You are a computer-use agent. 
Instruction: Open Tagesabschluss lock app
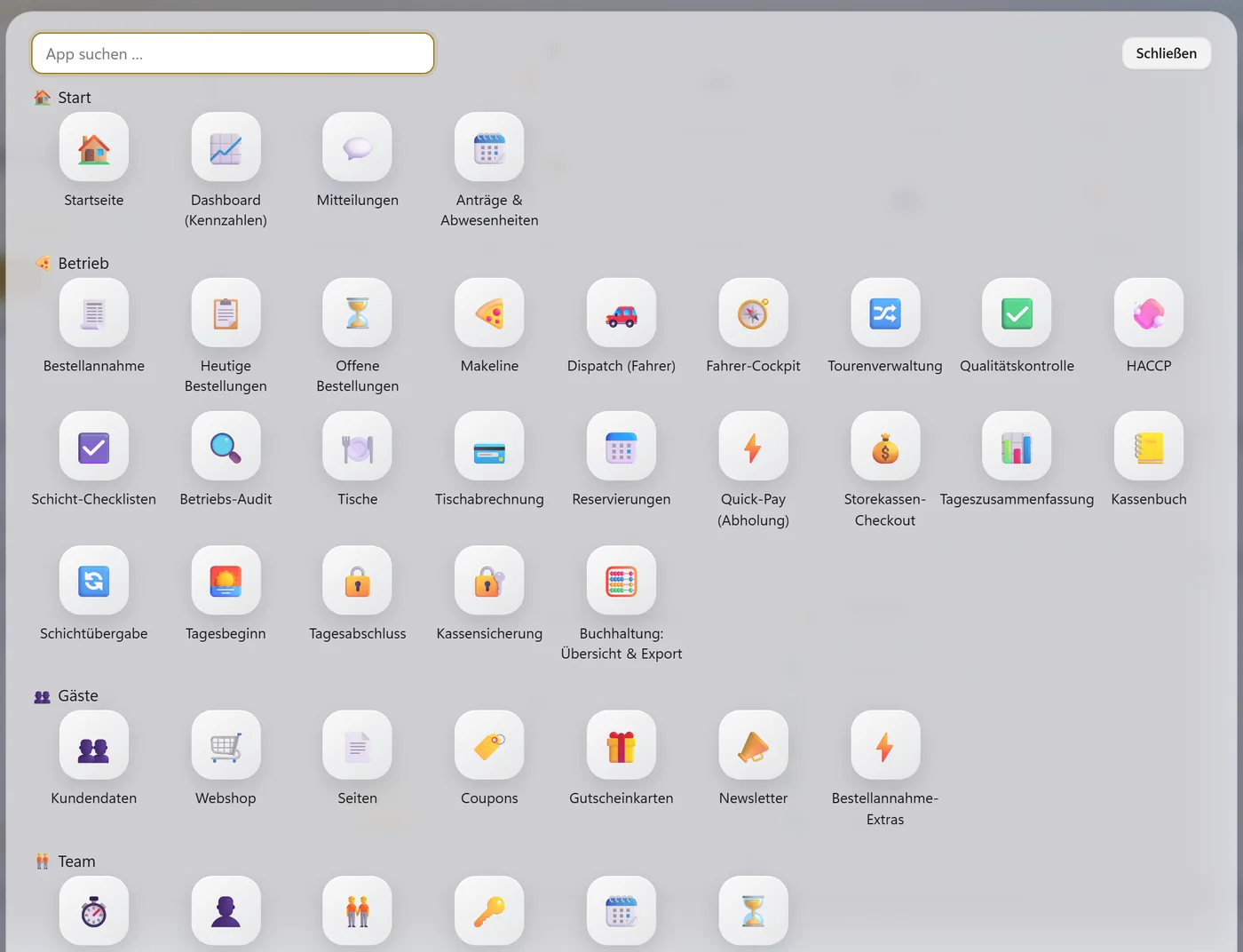coord(358,581)
